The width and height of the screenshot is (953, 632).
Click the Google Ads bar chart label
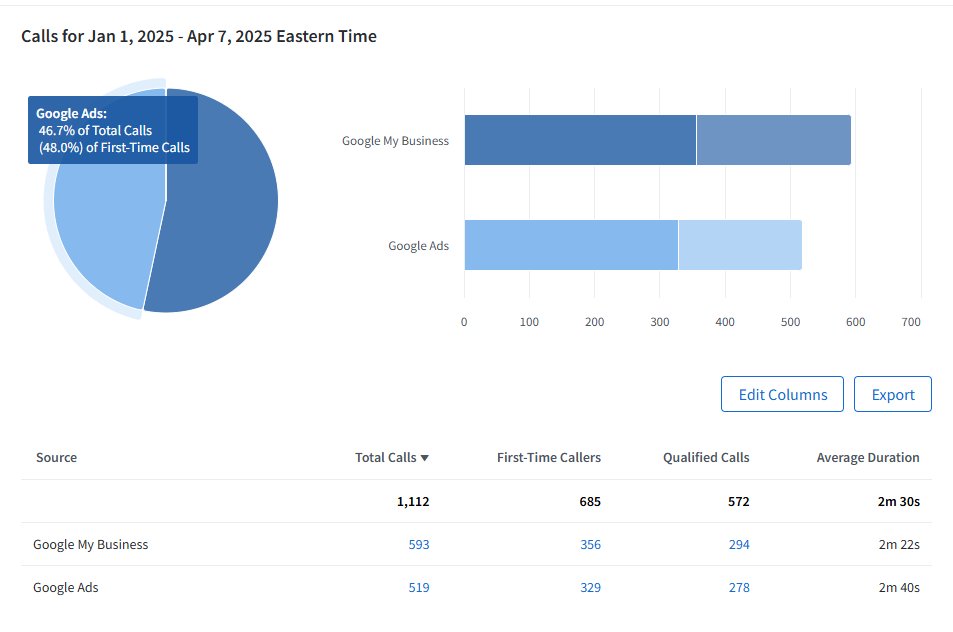(x=418, y=246)
